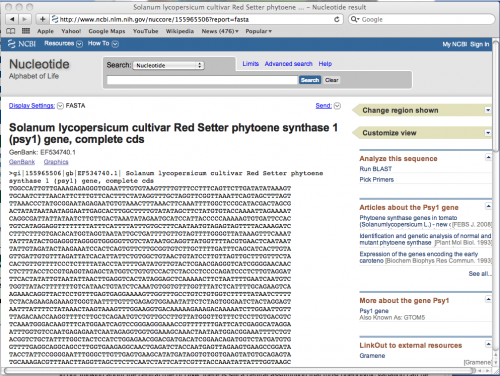This screenshot has height=376, width=500.
Task: Open the Display Settings link
Action: (x=32, y=106)
